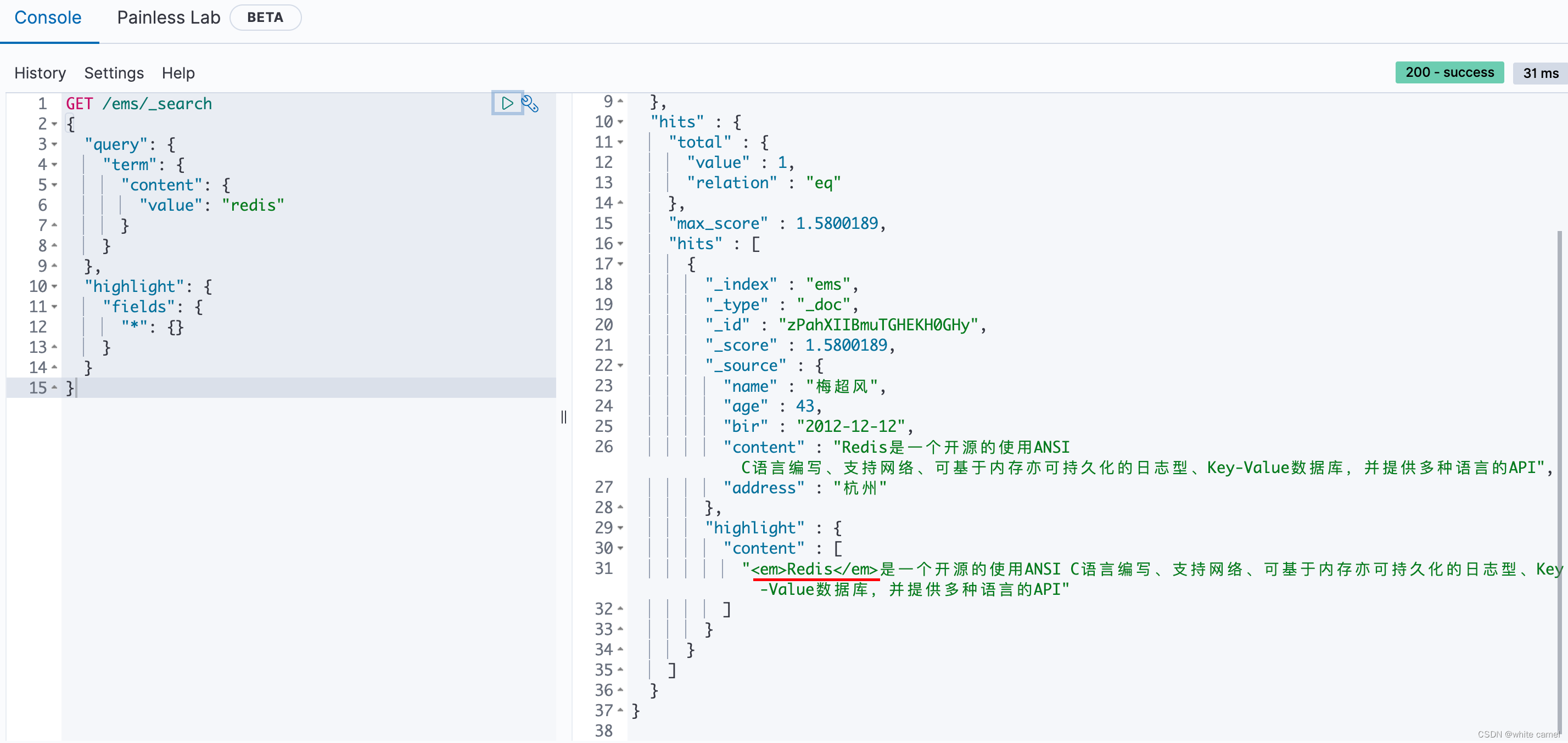Click the "_id" value zPahXIIBmuTGHEKH0GHy

(x=878, y=325)
